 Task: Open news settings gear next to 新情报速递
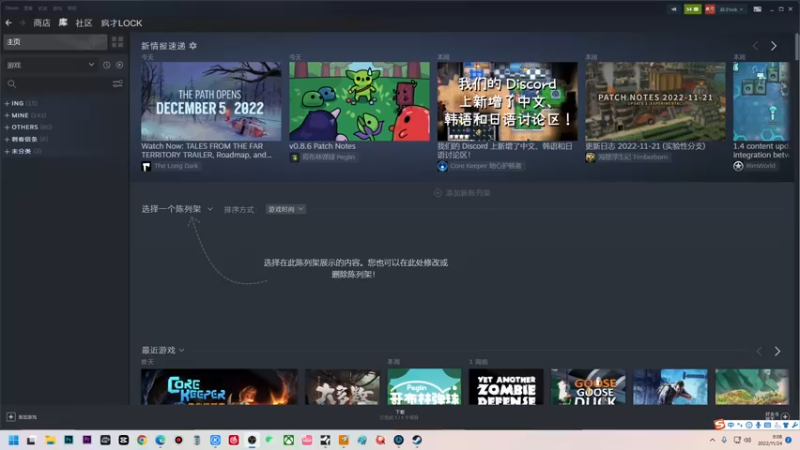click(x=193, y=46)
